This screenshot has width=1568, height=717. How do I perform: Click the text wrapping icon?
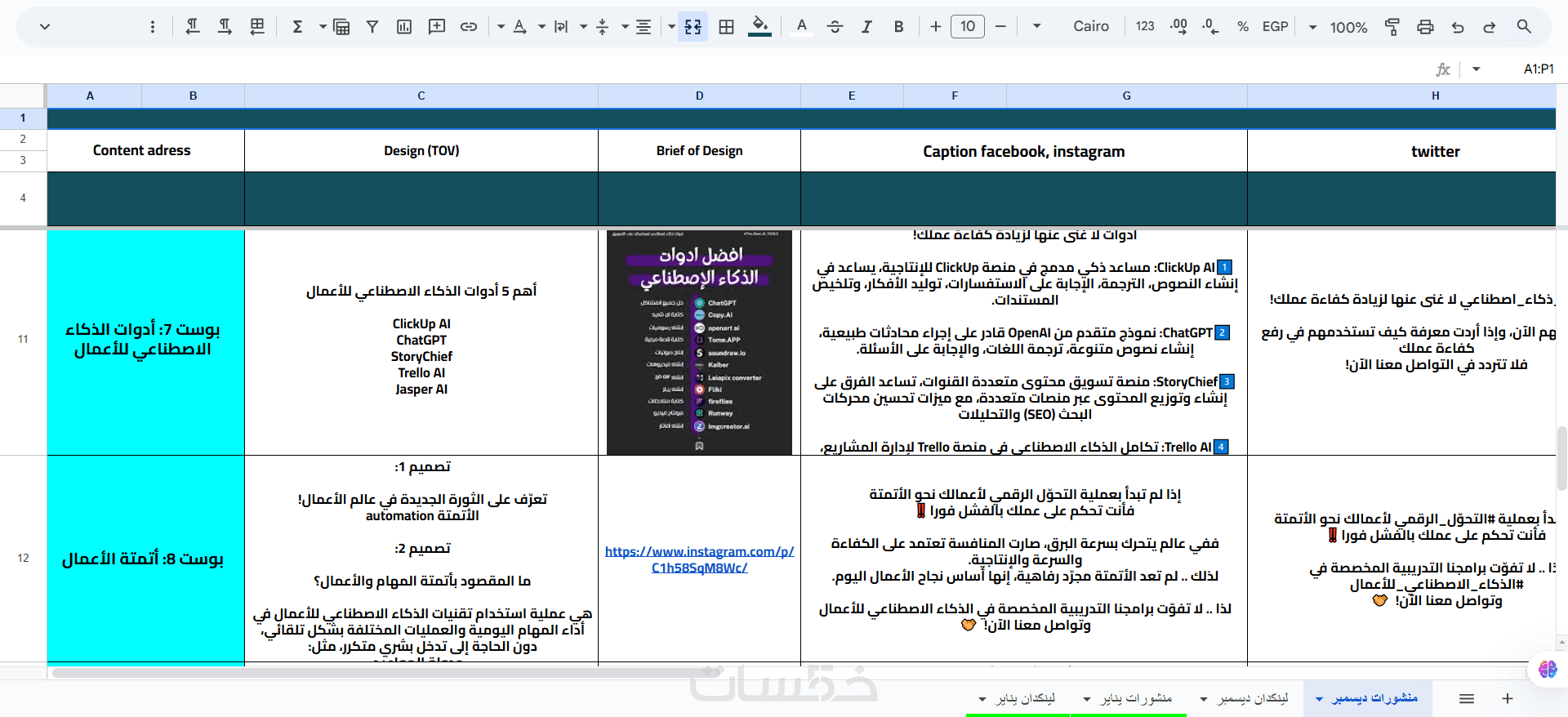[x=561, y=27]
